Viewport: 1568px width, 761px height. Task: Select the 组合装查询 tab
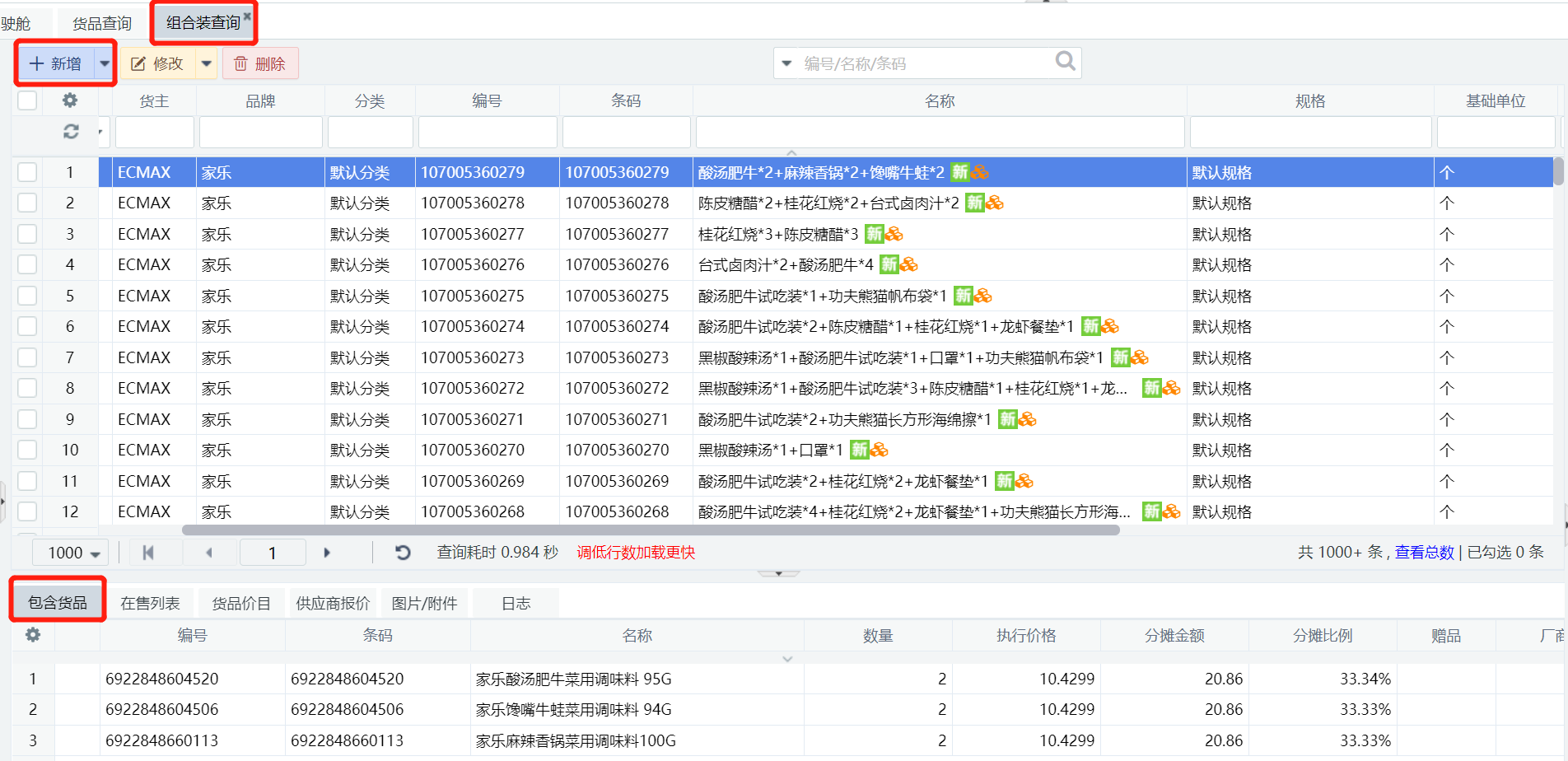pos(203,22)
